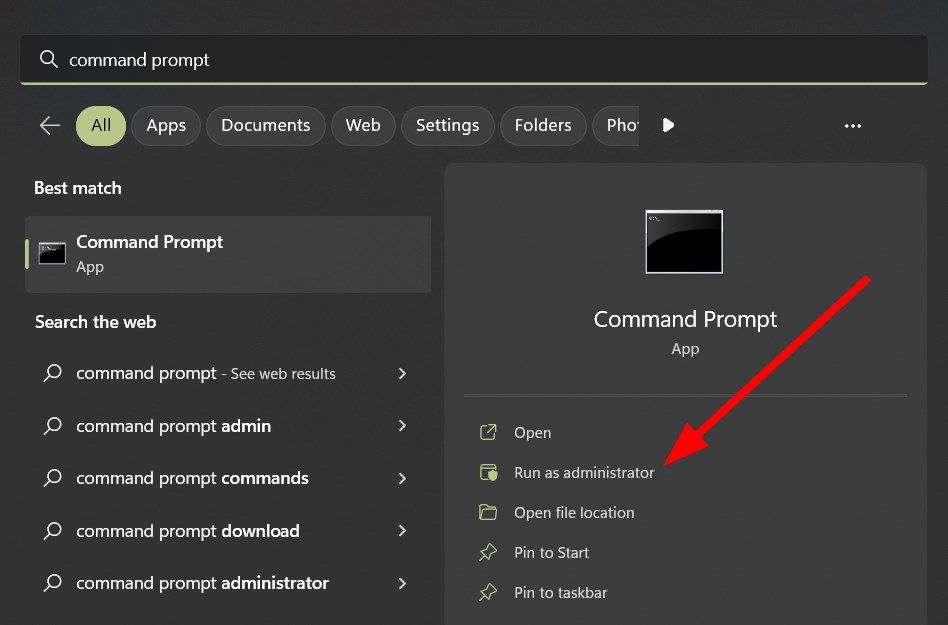This screenshot has width=948, height=625.
Task: Click inside the search text box
Action: (480, 60)
